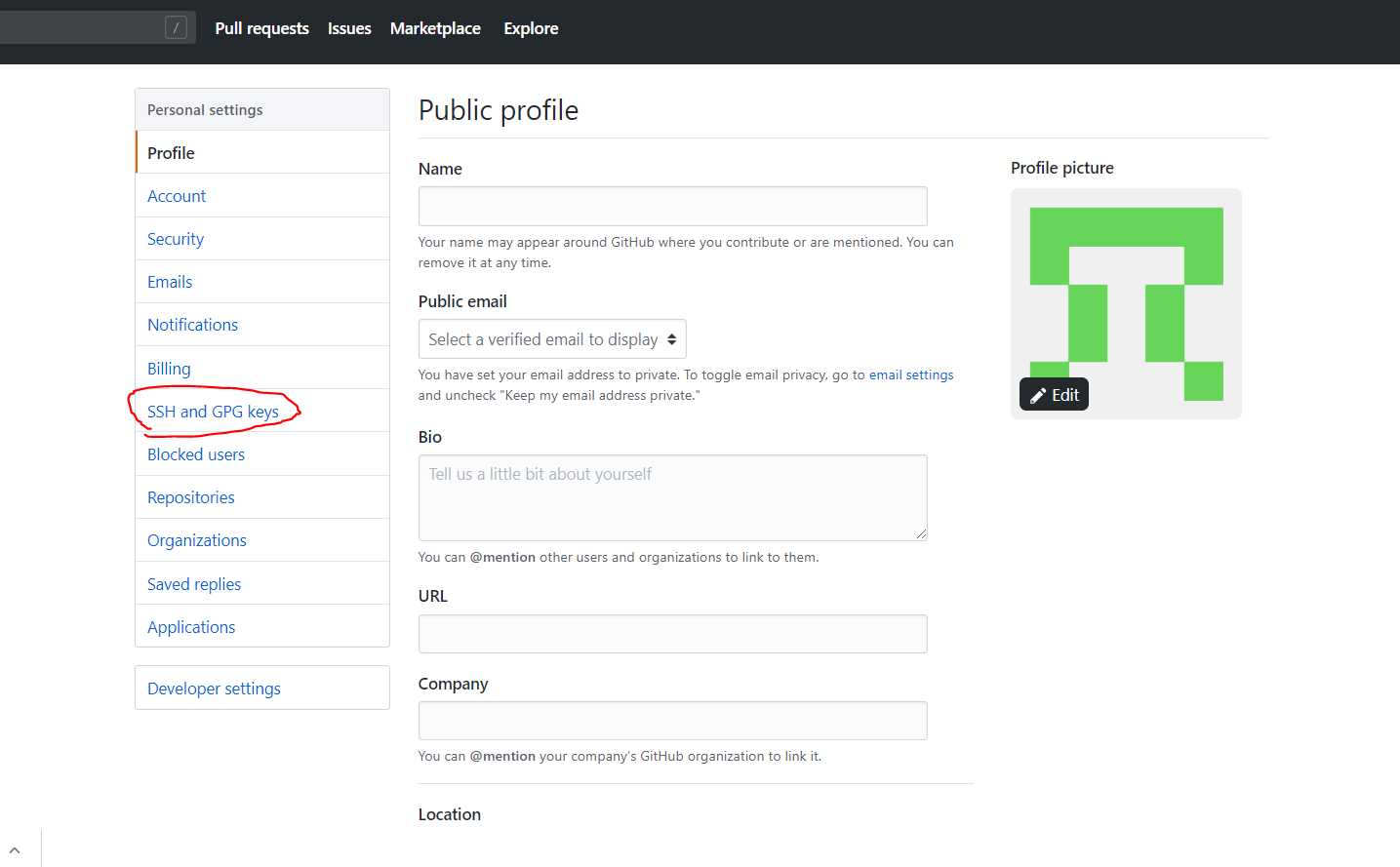Image resolution: width=1400 pixels, height=867 pixels.
Task: Follow the email settings link
Action: click(911, 374)
